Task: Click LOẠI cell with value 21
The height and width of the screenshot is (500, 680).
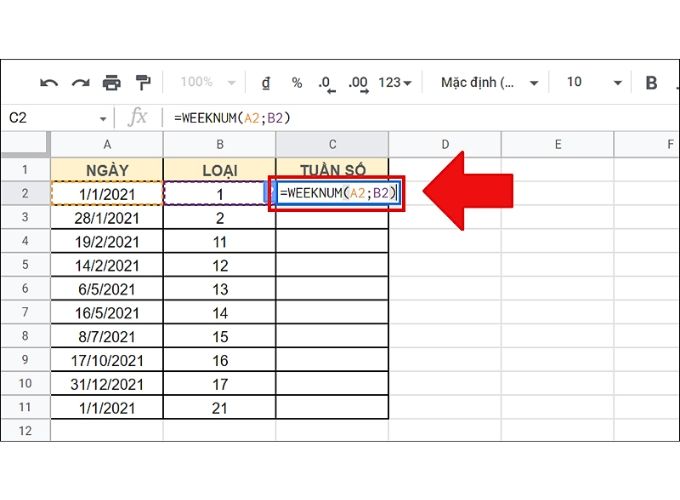Action: 219,408
